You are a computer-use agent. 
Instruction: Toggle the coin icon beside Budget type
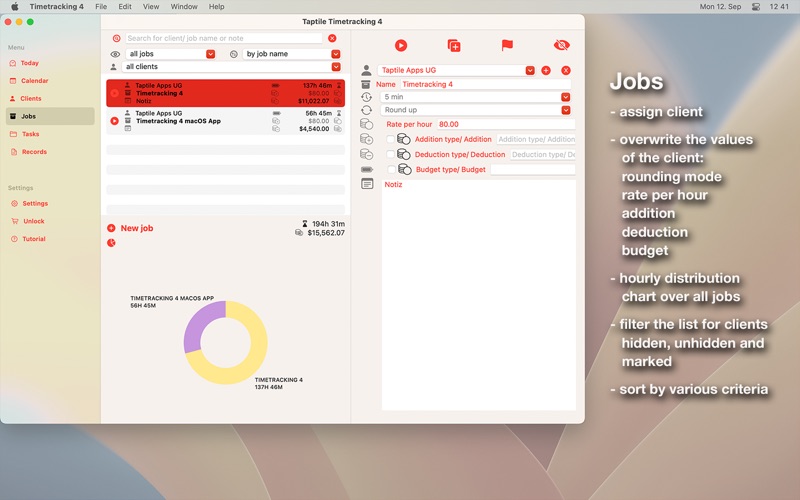(x=405, y=169)
